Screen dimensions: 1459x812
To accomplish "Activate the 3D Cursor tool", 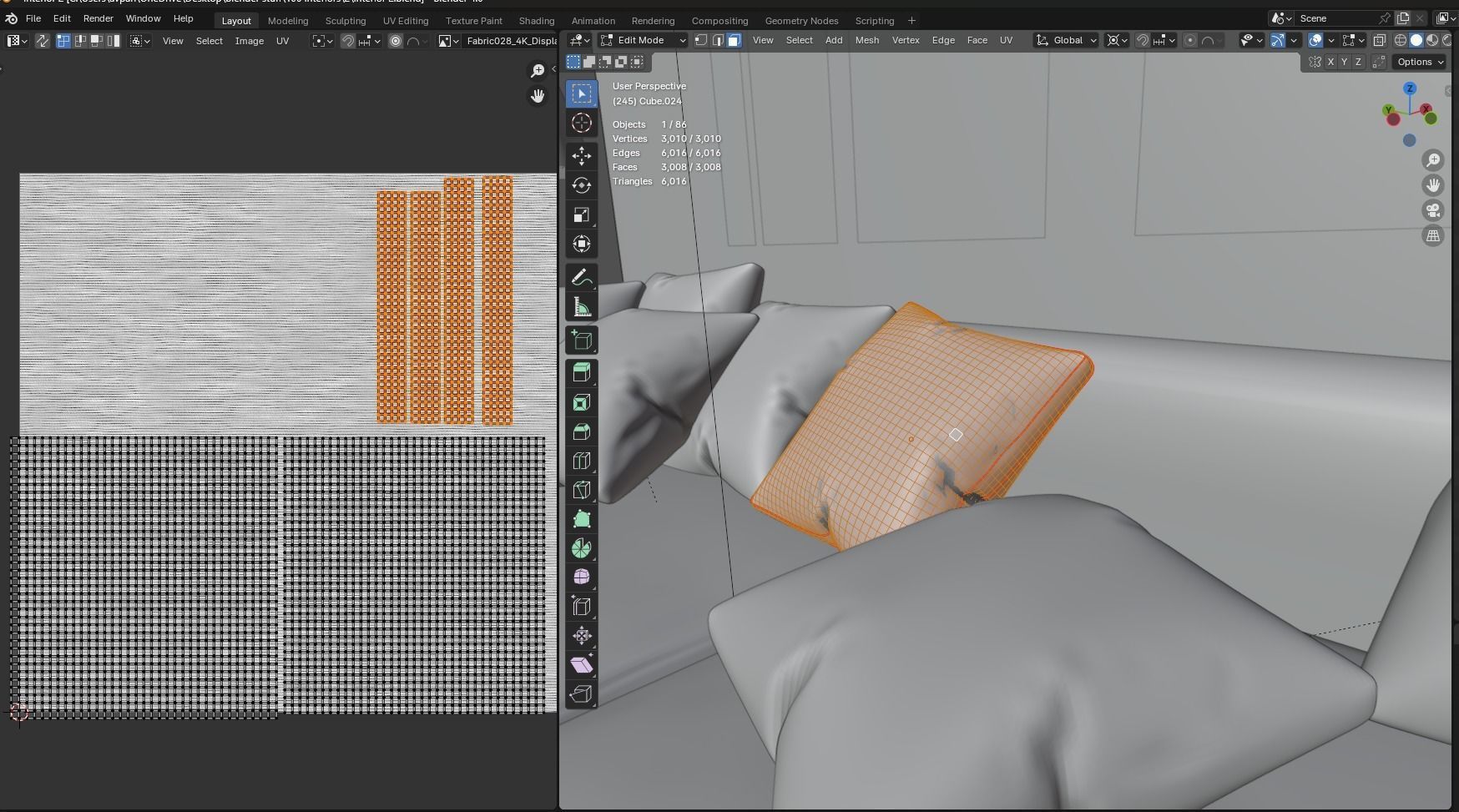I will (x=582, y=124).
